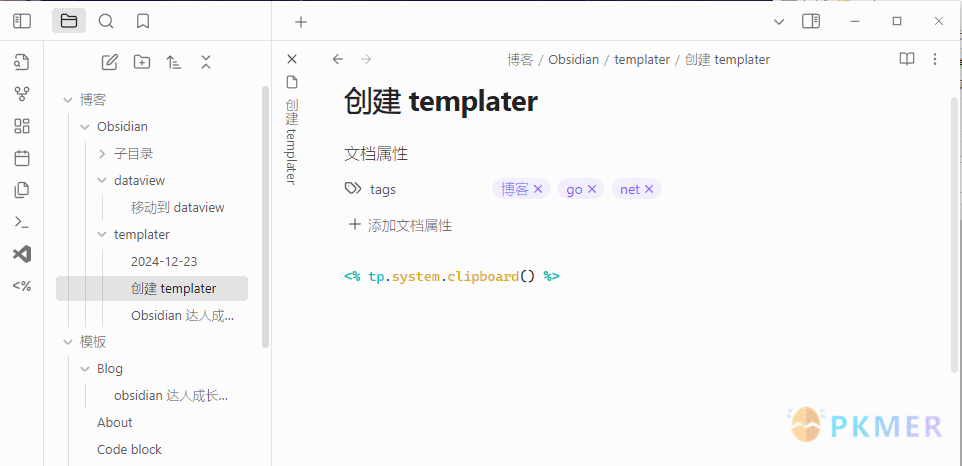Remove the go tag
The width and height of the screenshot is (962, 466).
click(592, 189)
